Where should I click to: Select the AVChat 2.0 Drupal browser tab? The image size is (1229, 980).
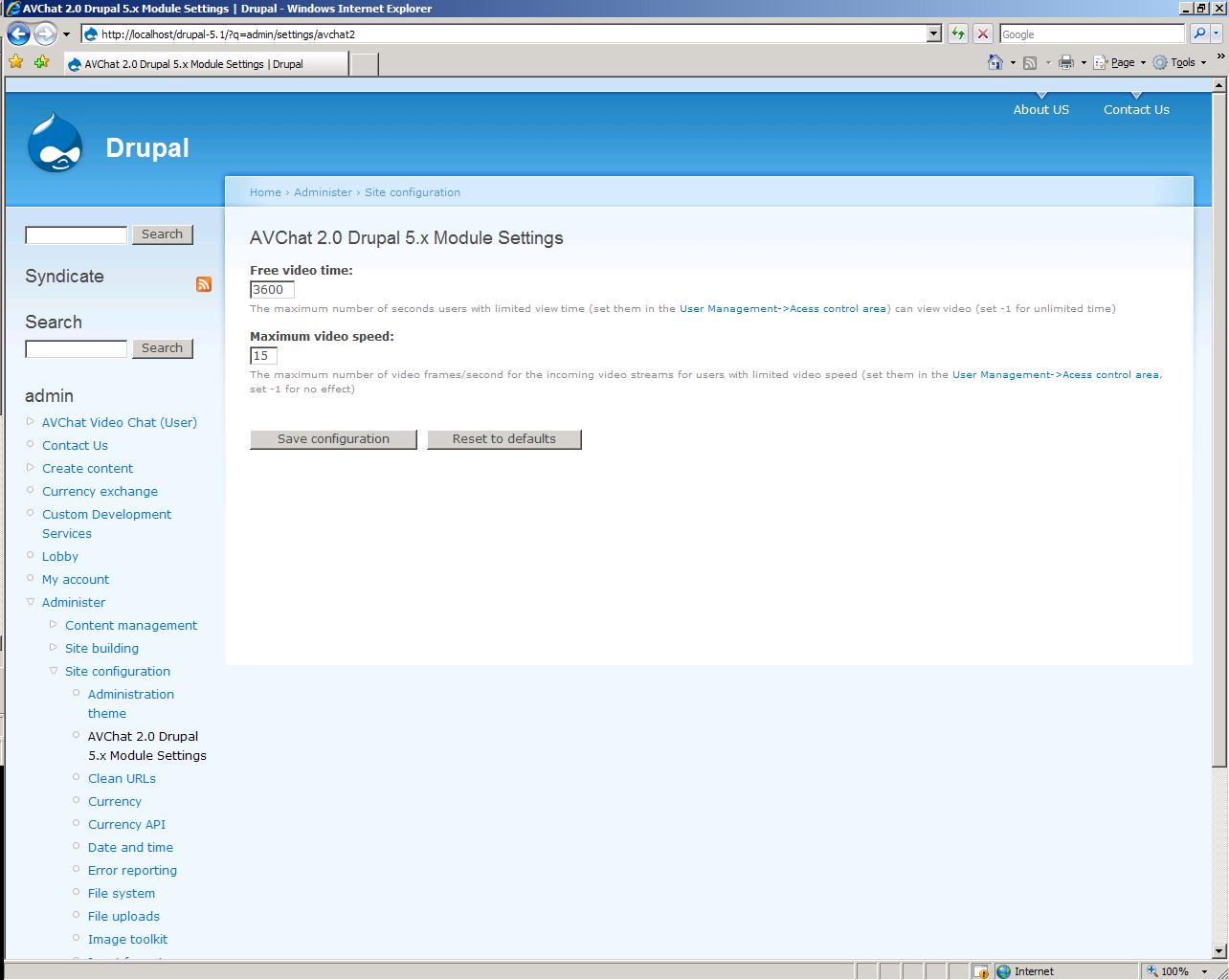point(206,64)
